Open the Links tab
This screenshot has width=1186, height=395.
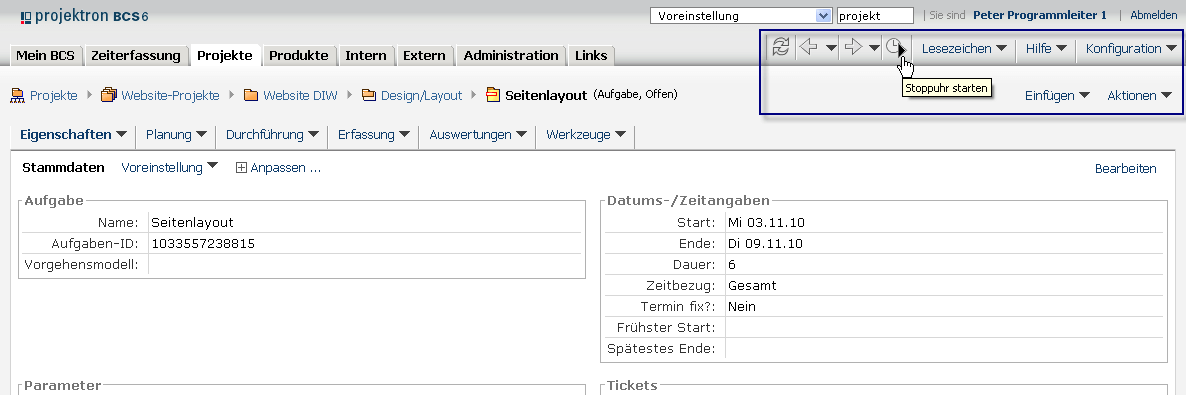(591, 55)
